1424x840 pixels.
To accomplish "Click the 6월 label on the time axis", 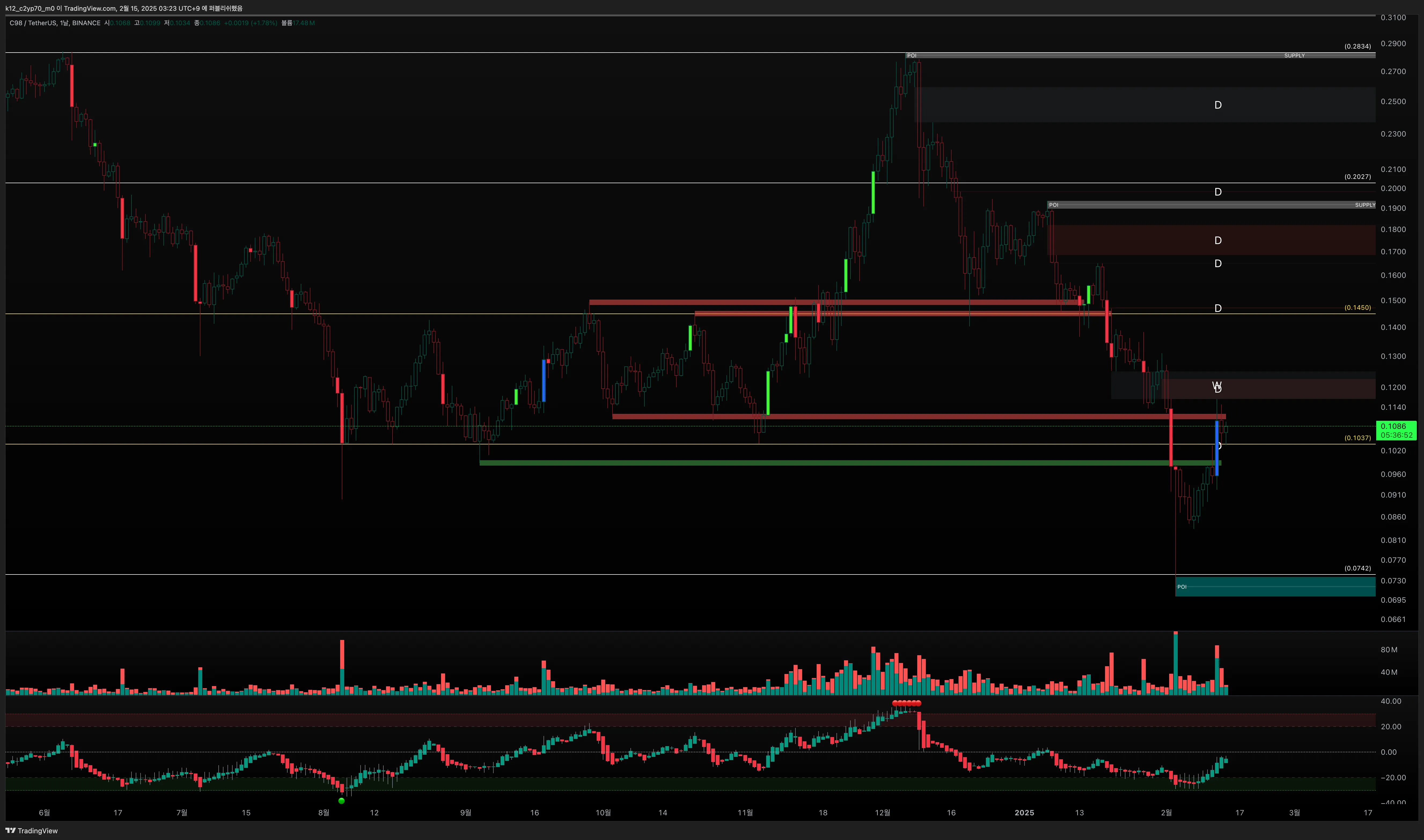I will pyautogui.click(x=44, y=813).
